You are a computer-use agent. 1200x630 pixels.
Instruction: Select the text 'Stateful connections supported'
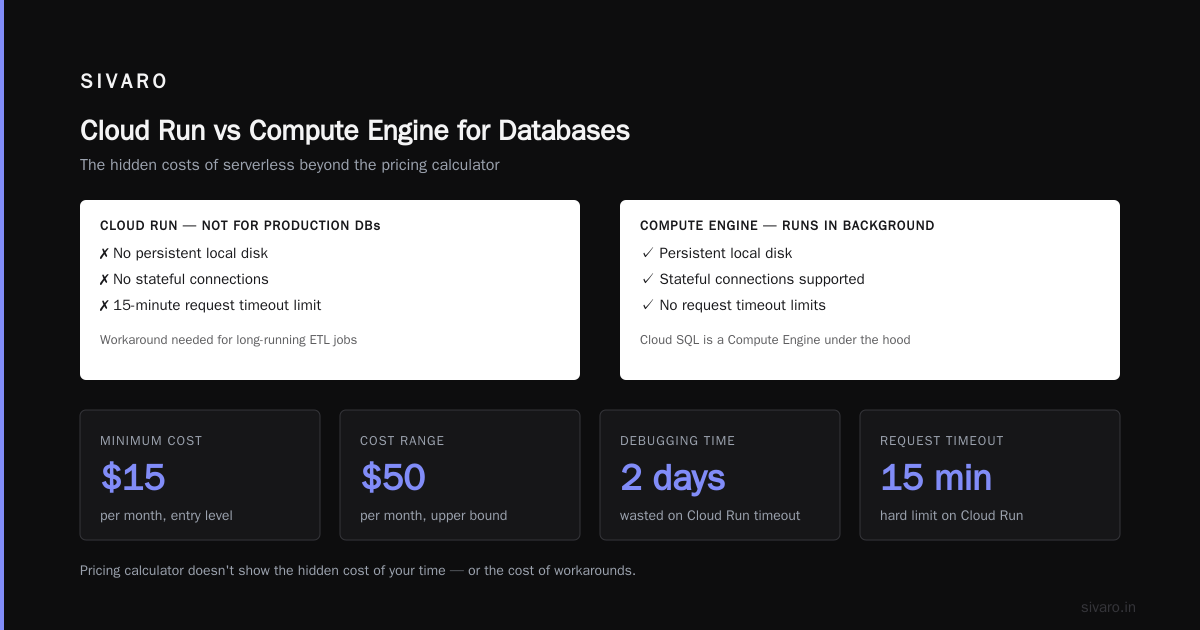pos(762,280)
